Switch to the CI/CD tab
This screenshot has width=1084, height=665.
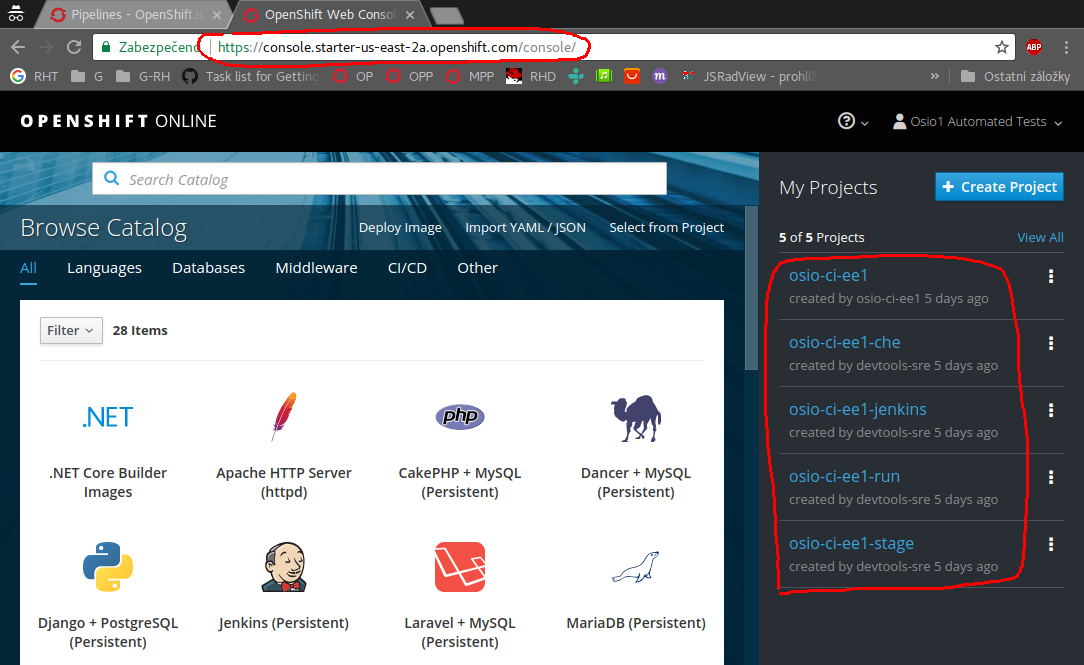click(407, 268)
